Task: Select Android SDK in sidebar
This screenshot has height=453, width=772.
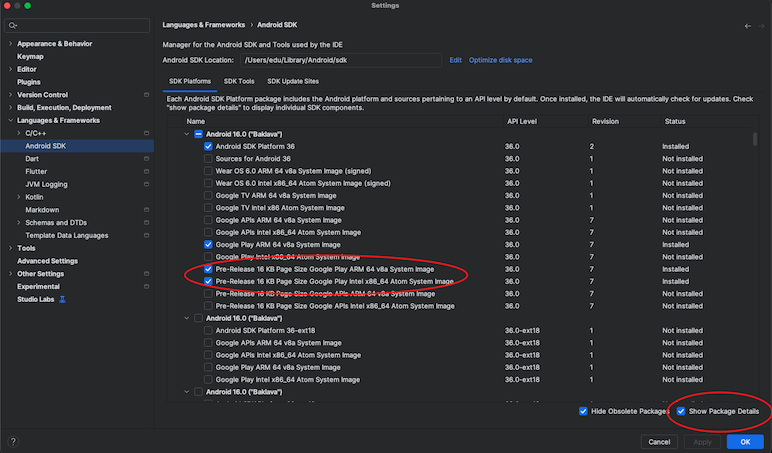Action: click(x=77, y=146)
